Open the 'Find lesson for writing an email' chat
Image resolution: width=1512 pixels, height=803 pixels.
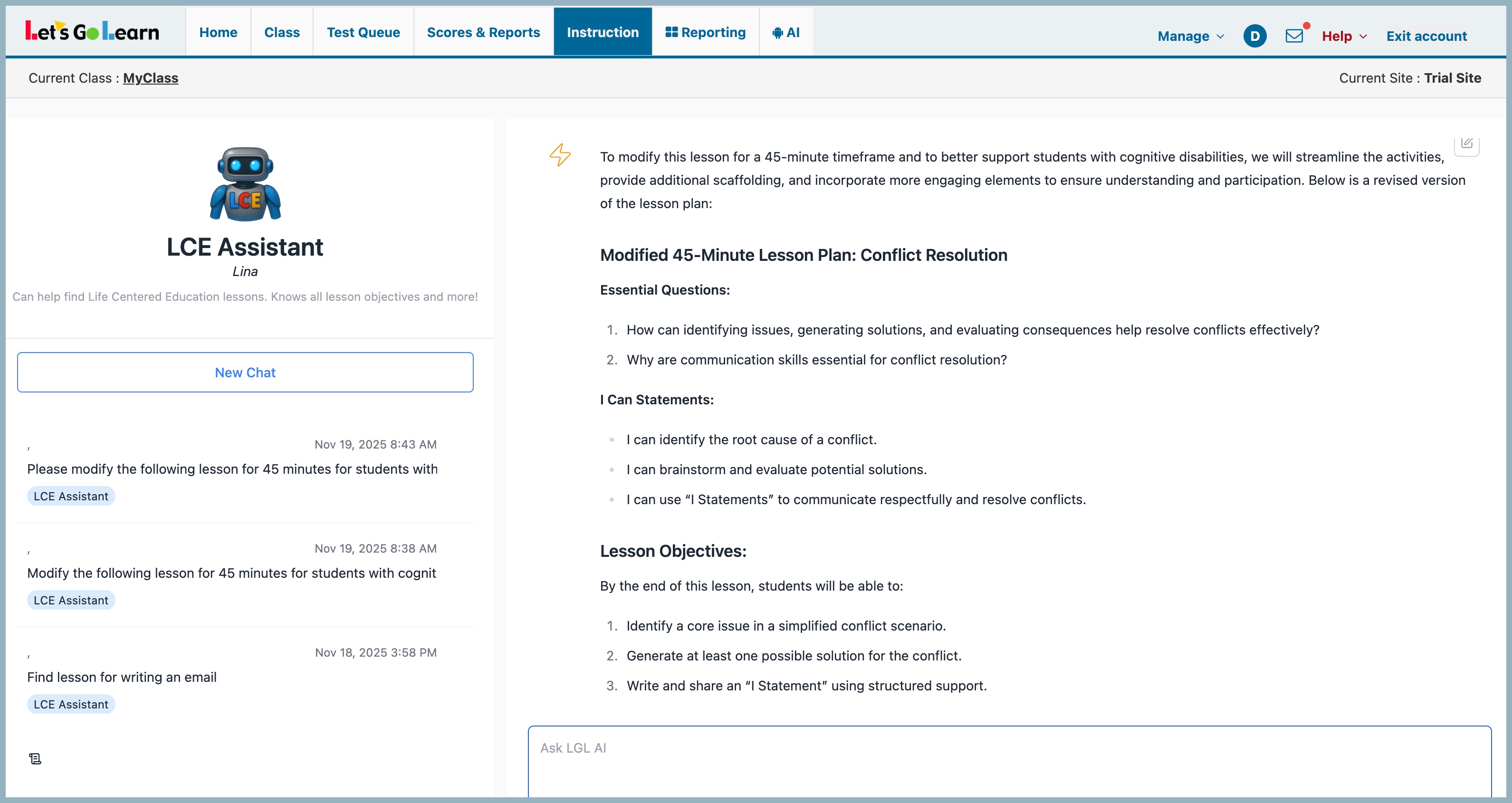pyautogui.click(x=122, y=677)
